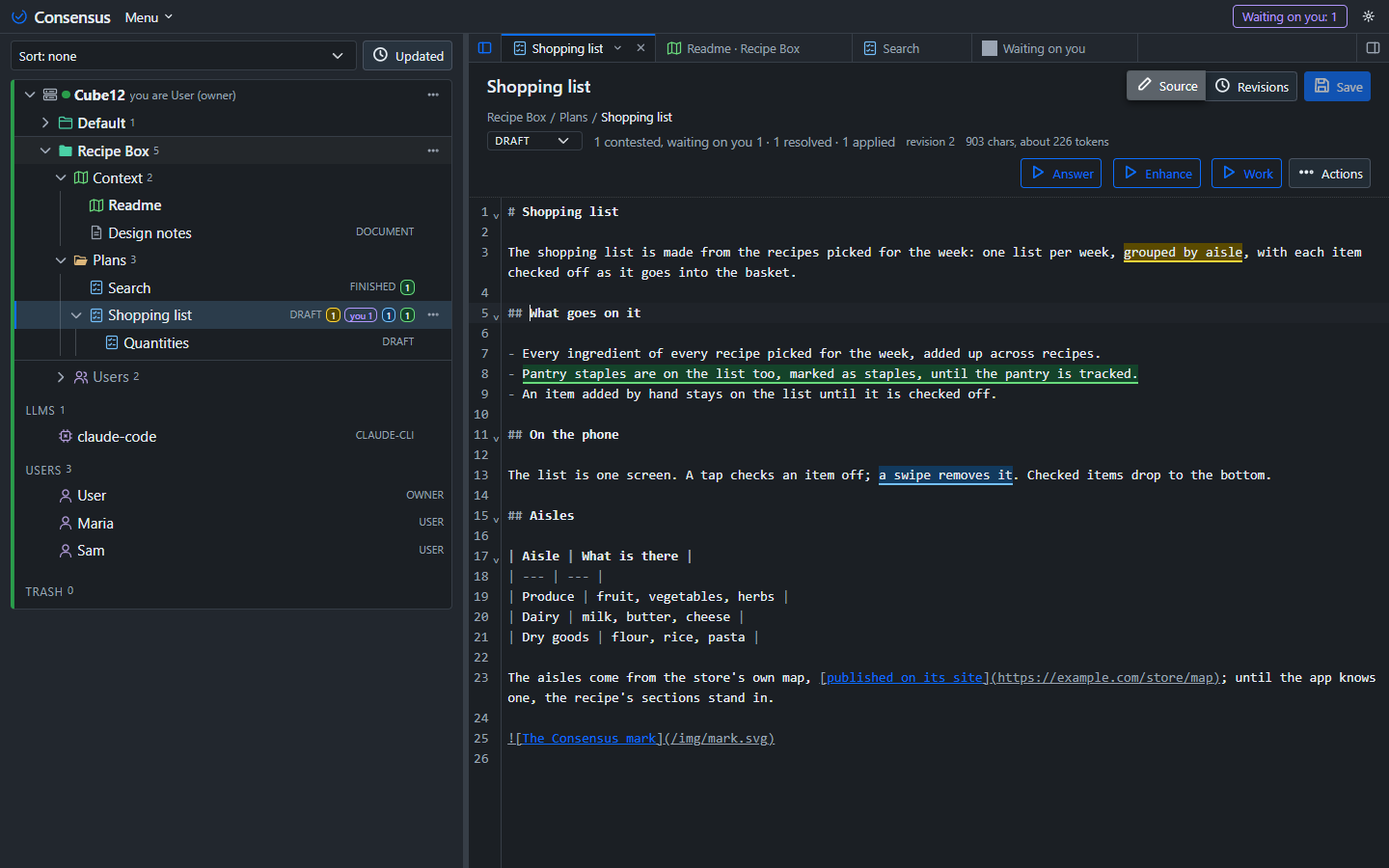Click the 'you 1' badge on Shopping list

tap(361, 315)
